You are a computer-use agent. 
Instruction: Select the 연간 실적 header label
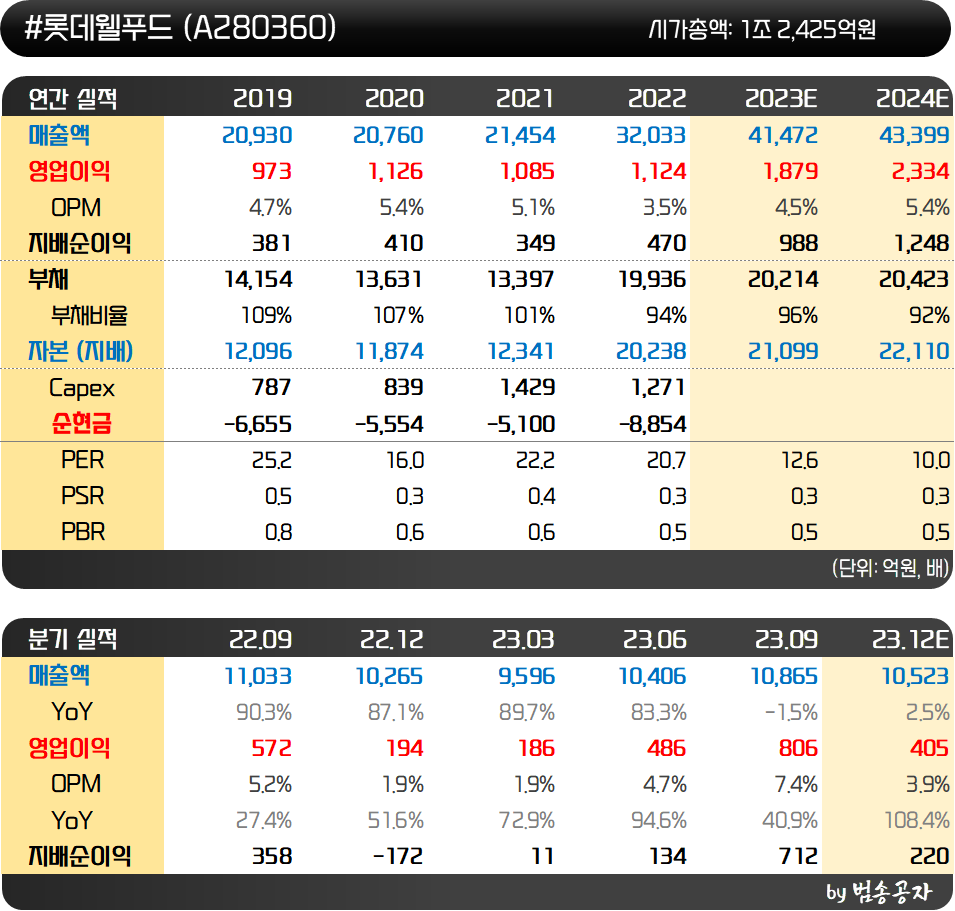[x=72, y=99]
